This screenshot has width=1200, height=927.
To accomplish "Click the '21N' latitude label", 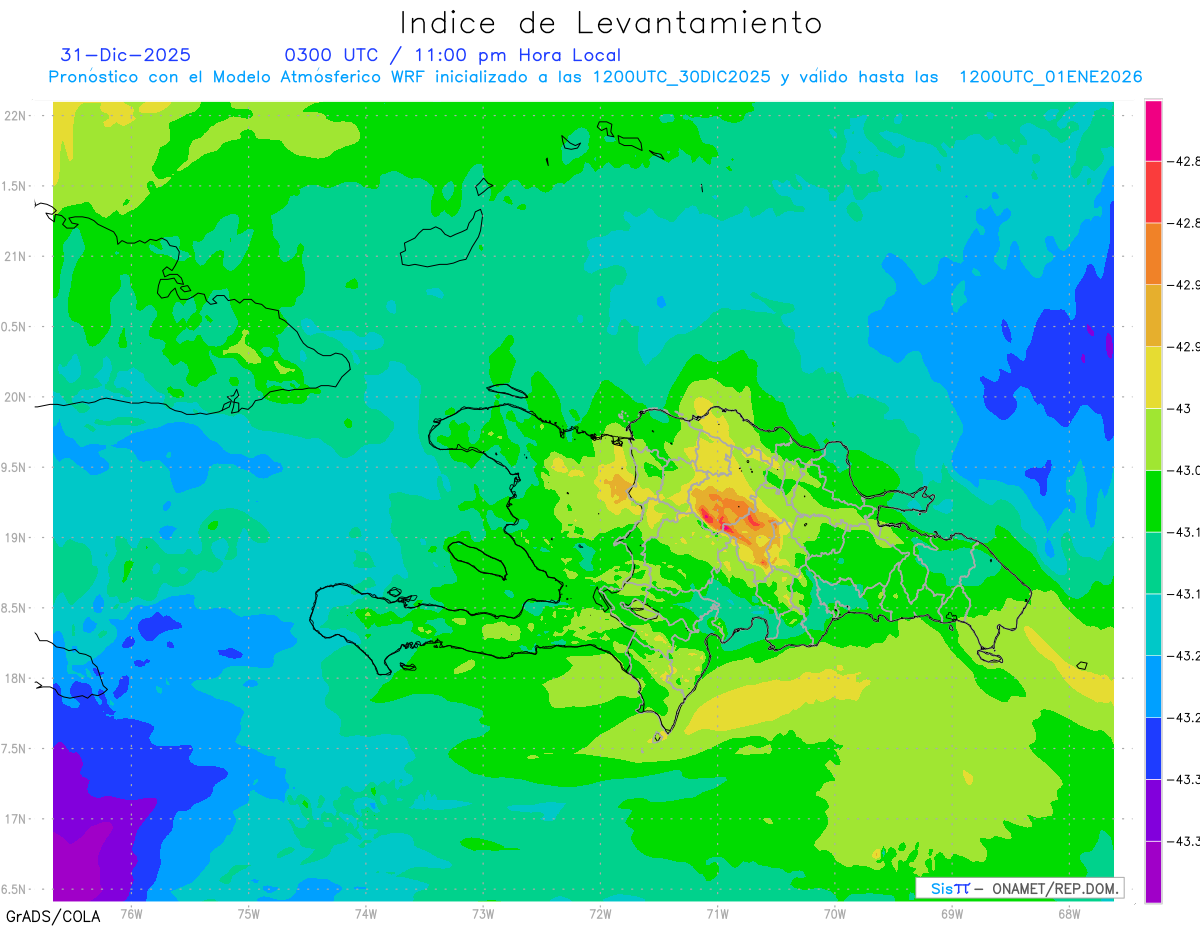I will pos(16,257).
